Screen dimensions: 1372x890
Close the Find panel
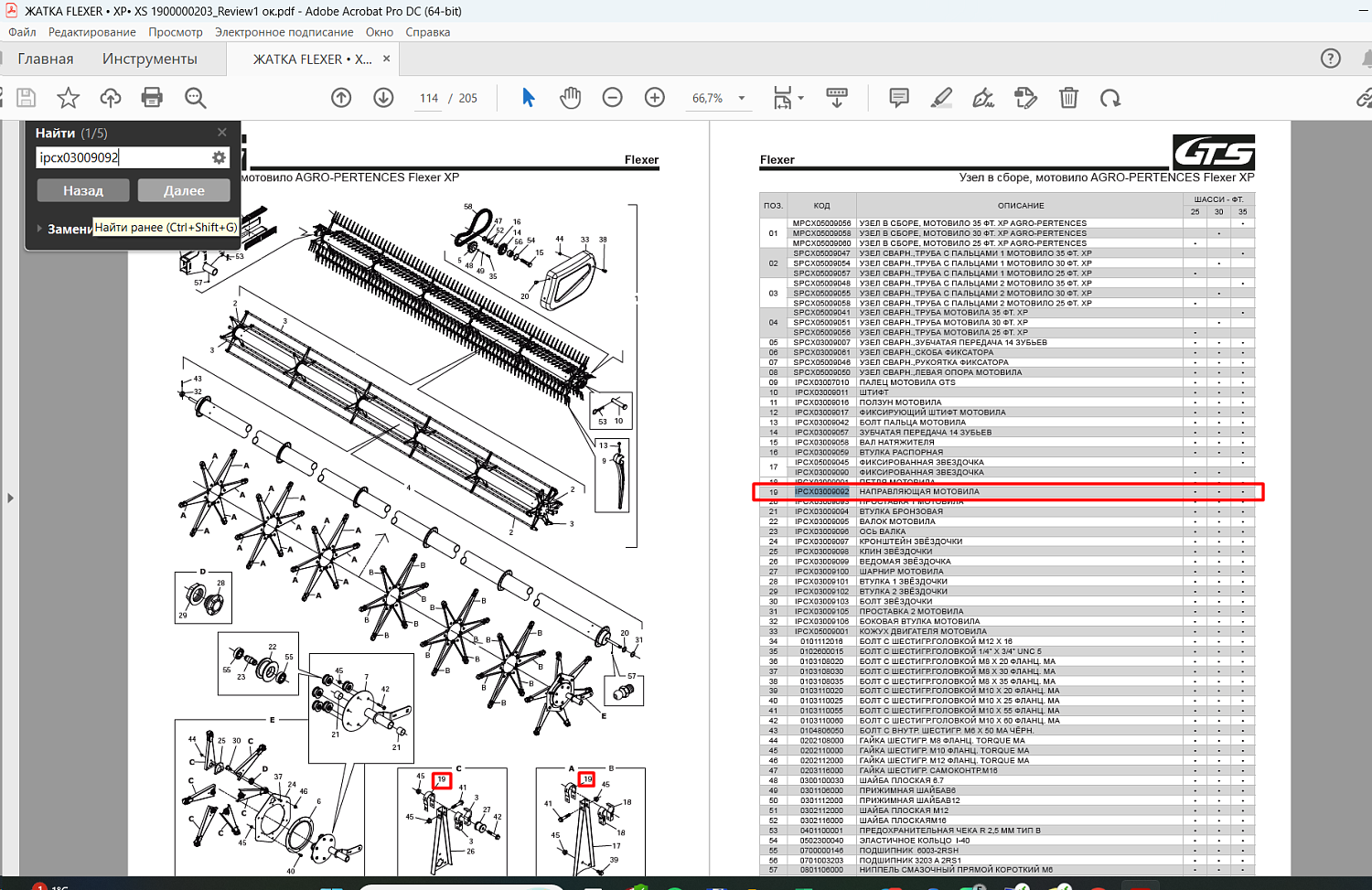click(x=221, y=133)
